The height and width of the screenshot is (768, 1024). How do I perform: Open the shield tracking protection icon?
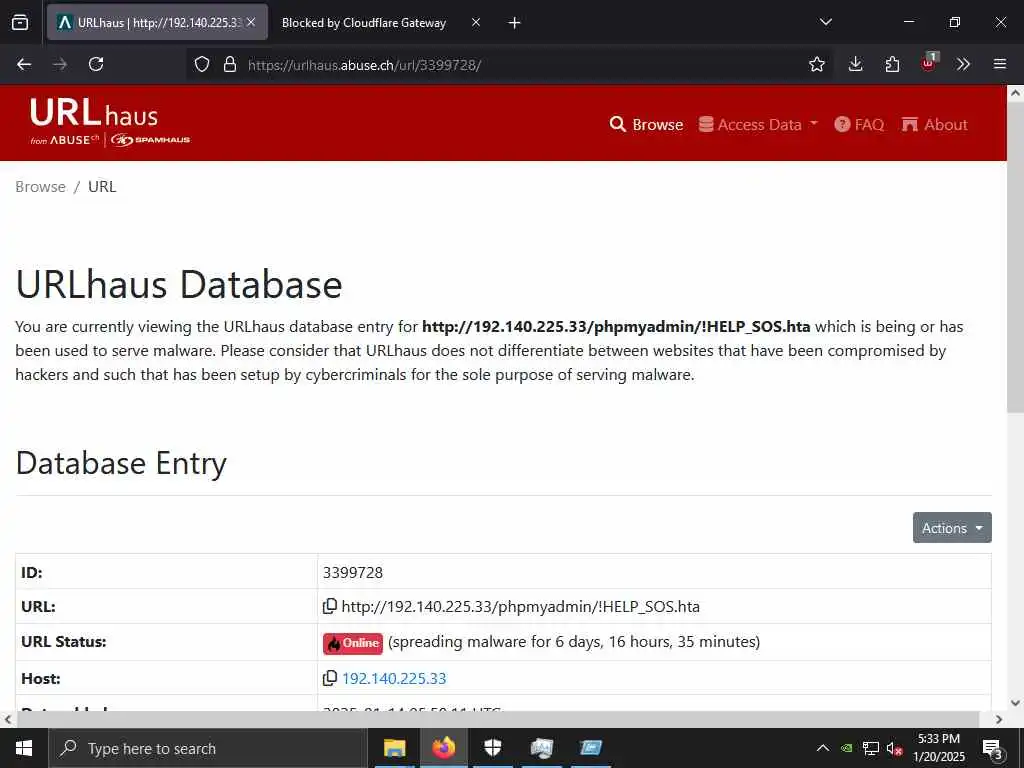click(202, 64)
